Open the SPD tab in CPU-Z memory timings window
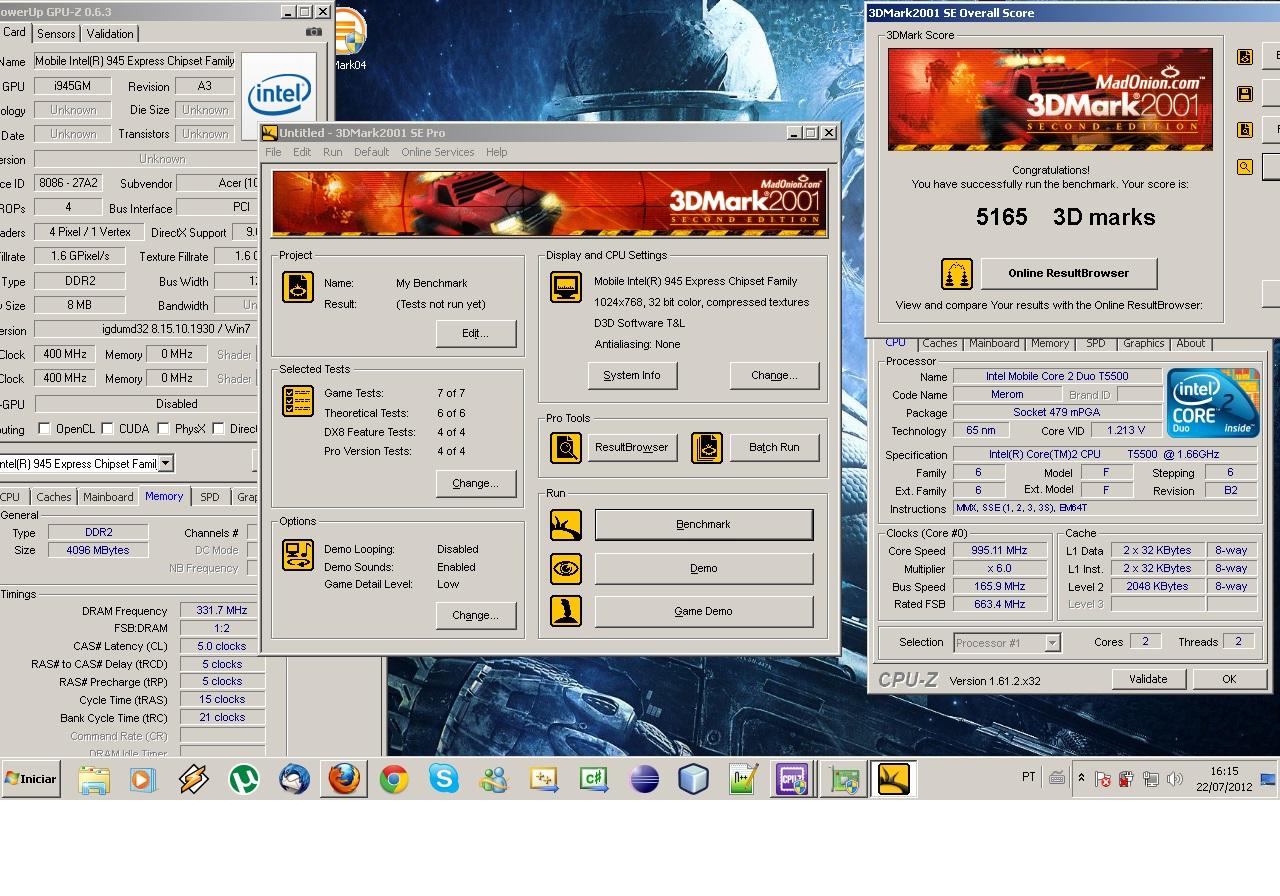Screen dimensions: 1280x896 [x=209, y=496]
